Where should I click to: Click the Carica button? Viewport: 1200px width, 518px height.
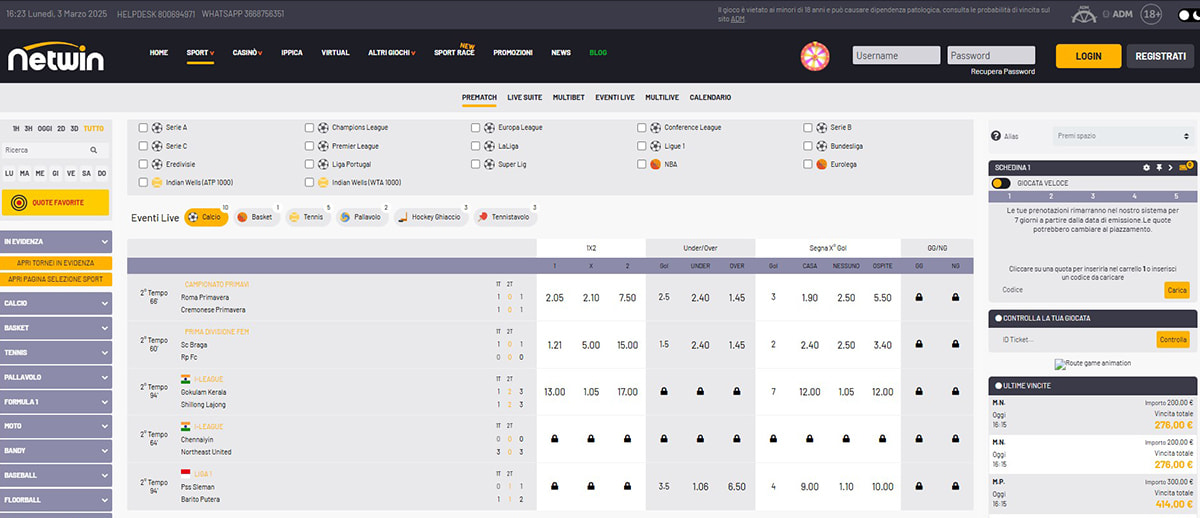[x=1177, y=290]
